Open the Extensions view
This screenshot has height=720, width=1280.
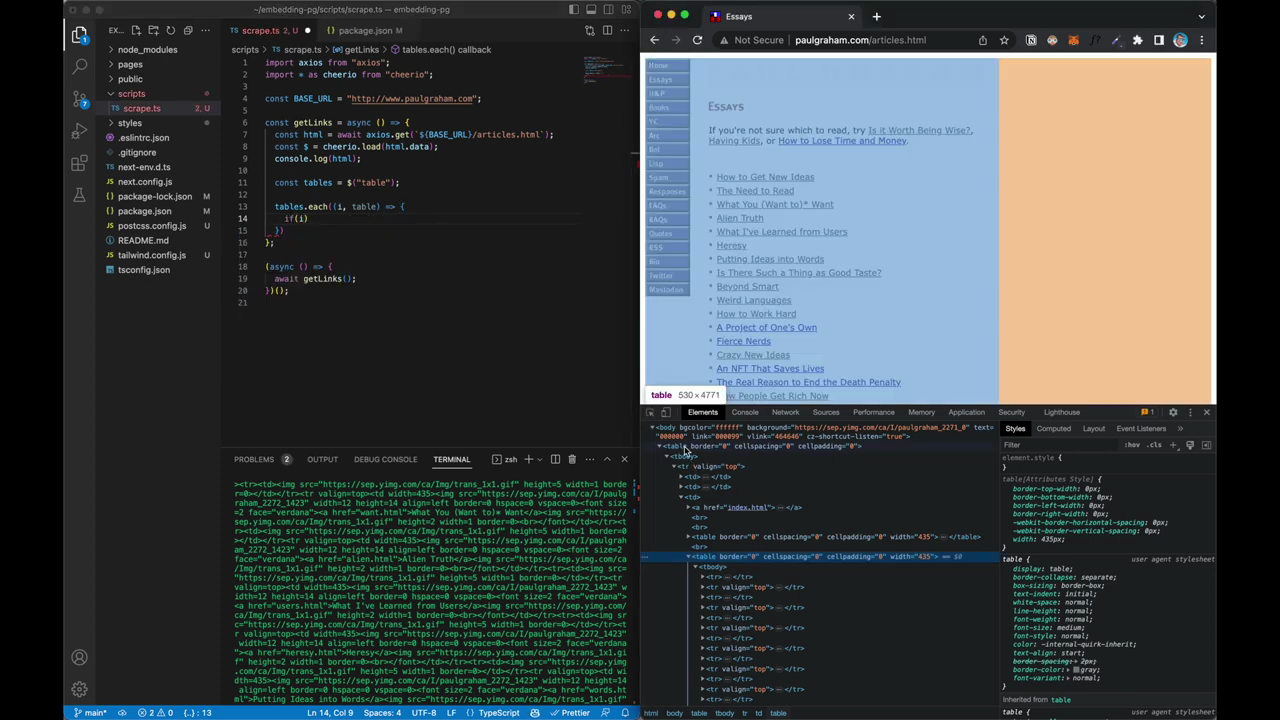point(79,163)
